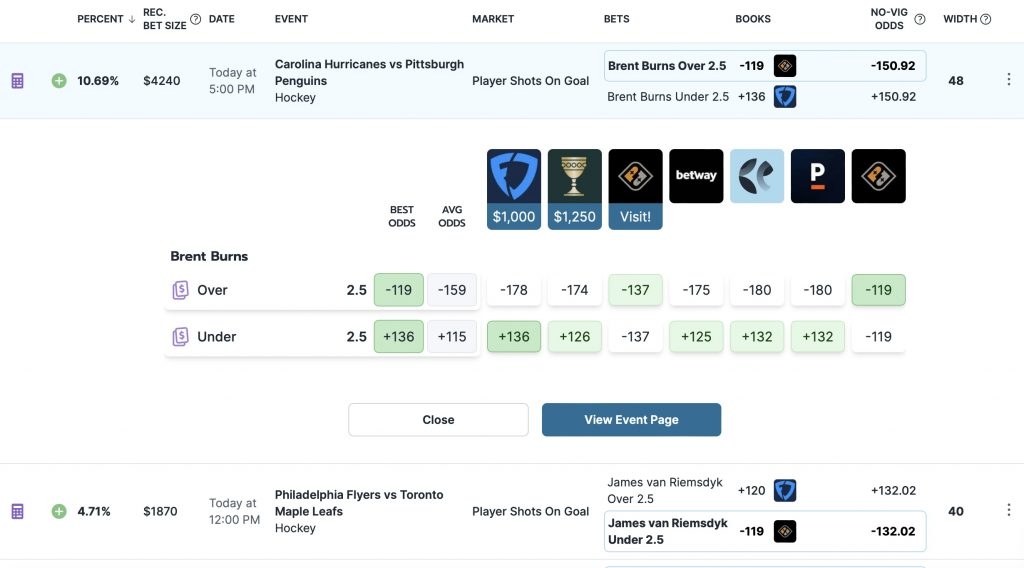Screen dimensions: 1024x568
Task: Click View Event Page button
Action: click(632, 420)
